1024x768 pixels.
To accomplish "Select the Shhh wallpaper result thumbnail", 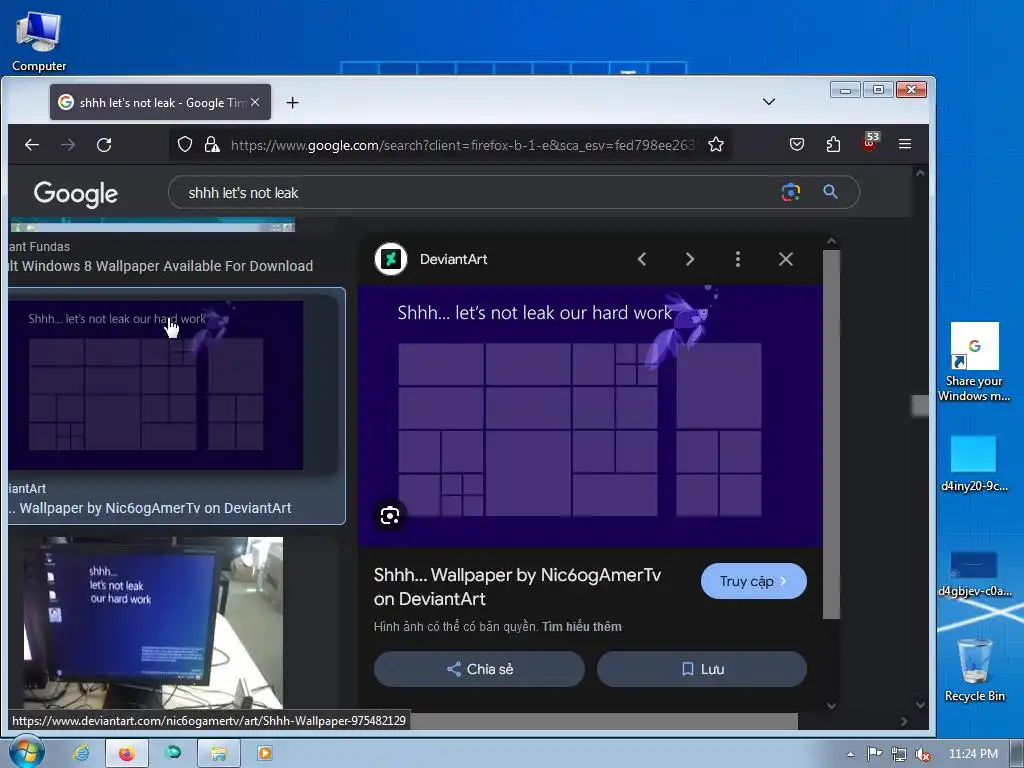I will pos(156,385).
